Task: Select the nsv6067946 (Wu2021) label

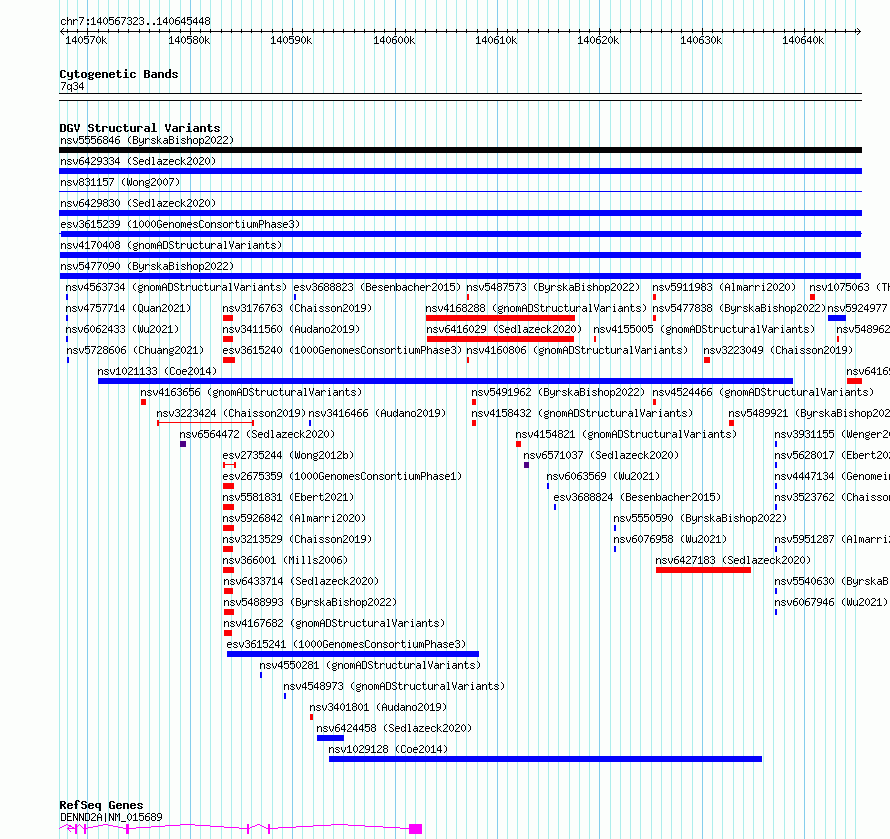Action: click(832, 602)
